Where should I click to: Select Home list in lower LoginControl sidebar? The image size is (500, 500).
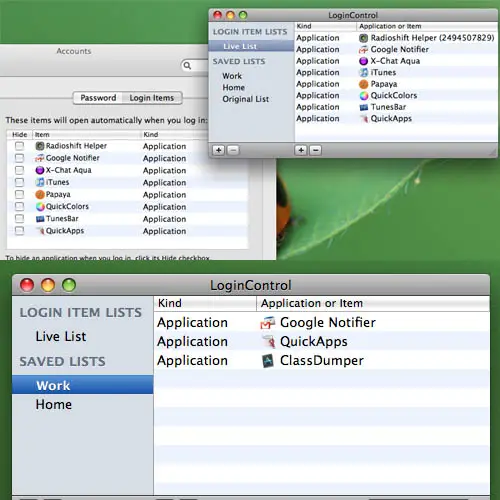83,404
